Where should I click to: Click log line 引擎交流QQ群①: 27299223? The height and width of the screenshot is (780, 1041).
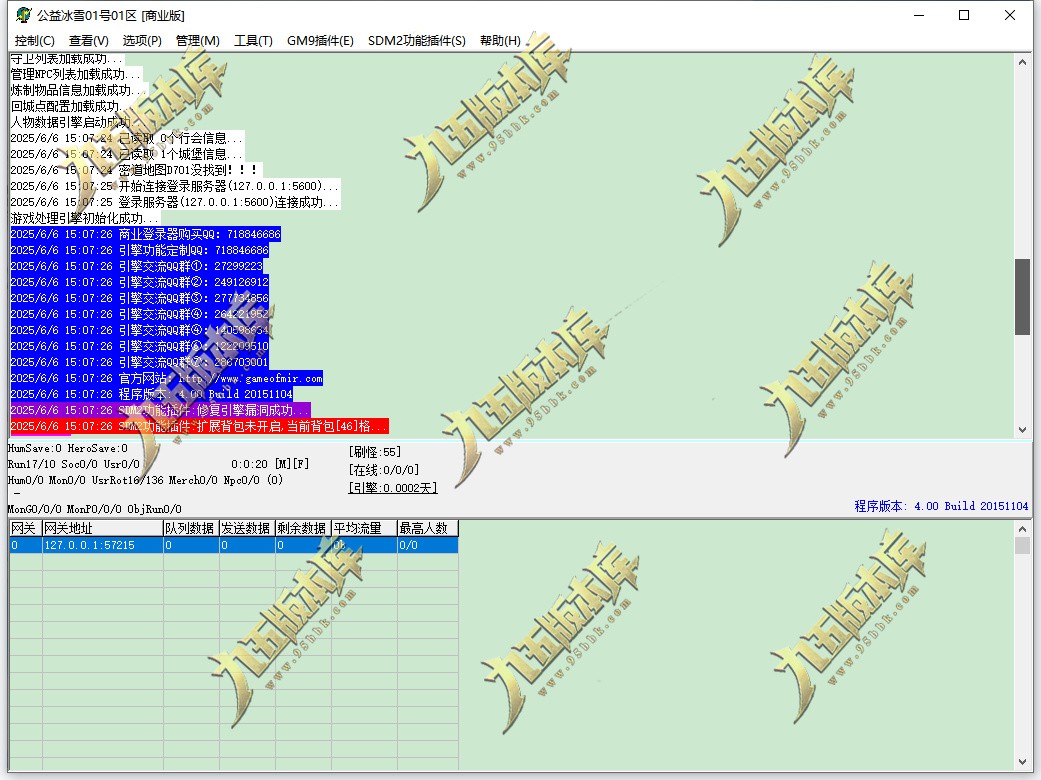137,266
